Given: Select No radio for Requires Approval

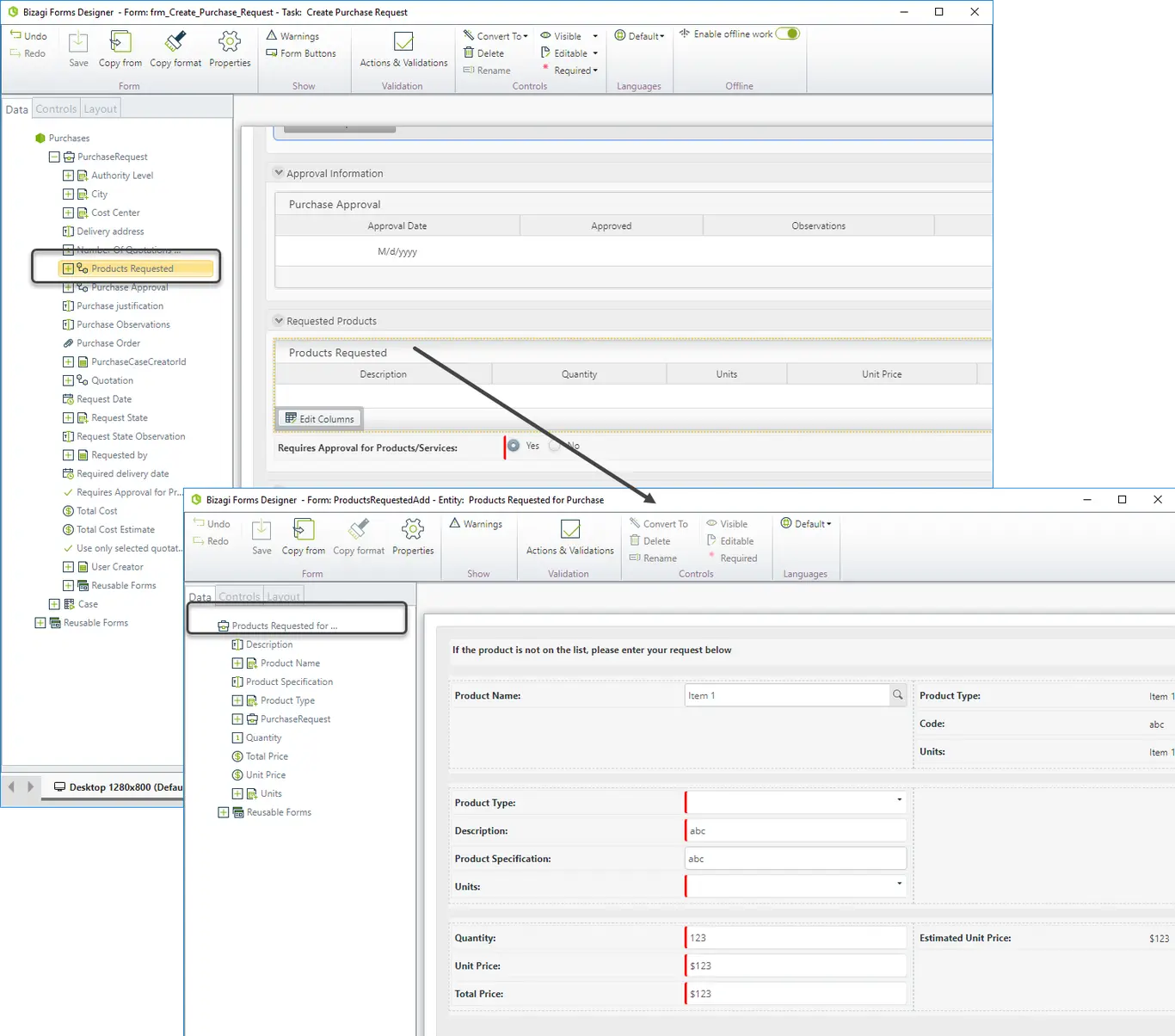Looking at the screenshot, I should pyautogui.click(x=555, y=446).
